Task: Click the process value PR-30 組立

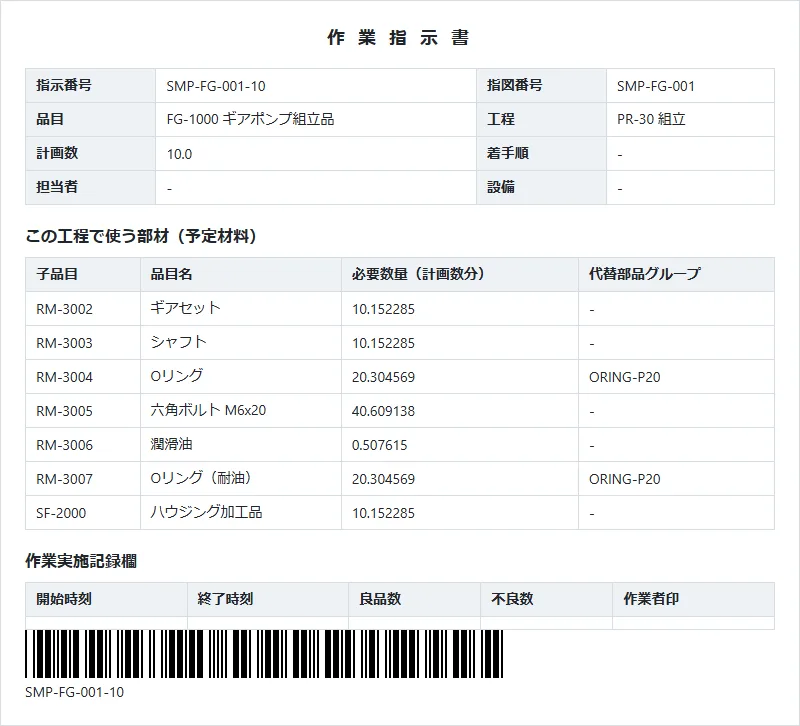Action: [651, 119]
